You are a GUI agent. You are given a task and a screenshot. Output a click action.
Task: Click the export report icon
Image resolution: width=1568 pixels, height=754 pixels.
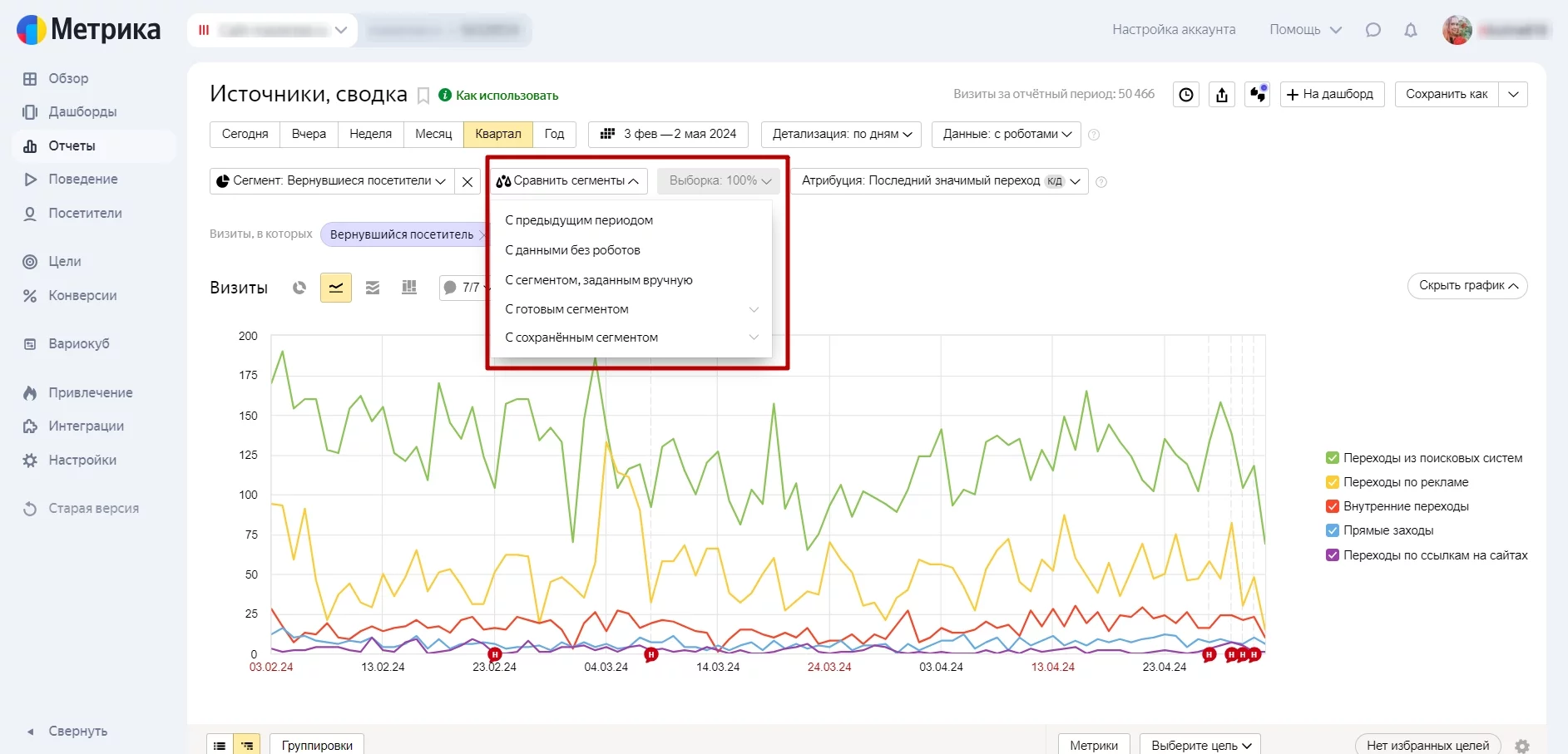click(x=1222, y=95)
